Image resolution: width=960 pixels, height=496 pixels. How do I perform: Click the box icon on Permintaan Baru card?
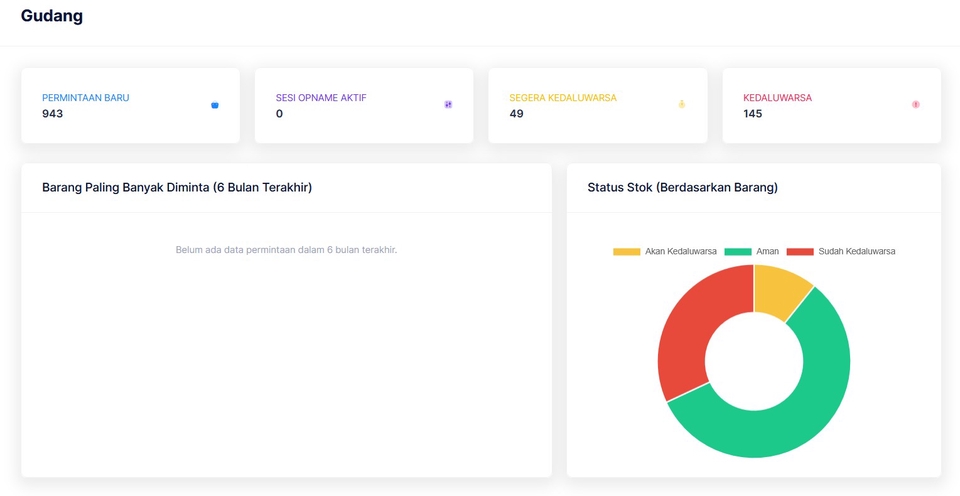point(215,105)
